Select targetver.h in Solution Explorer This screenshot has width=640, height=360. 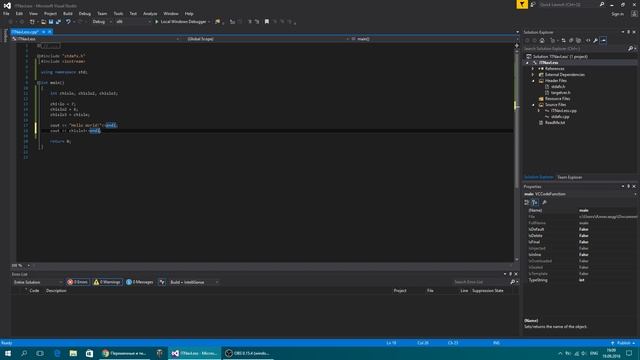pyautogui.click(x=561, y=93)
